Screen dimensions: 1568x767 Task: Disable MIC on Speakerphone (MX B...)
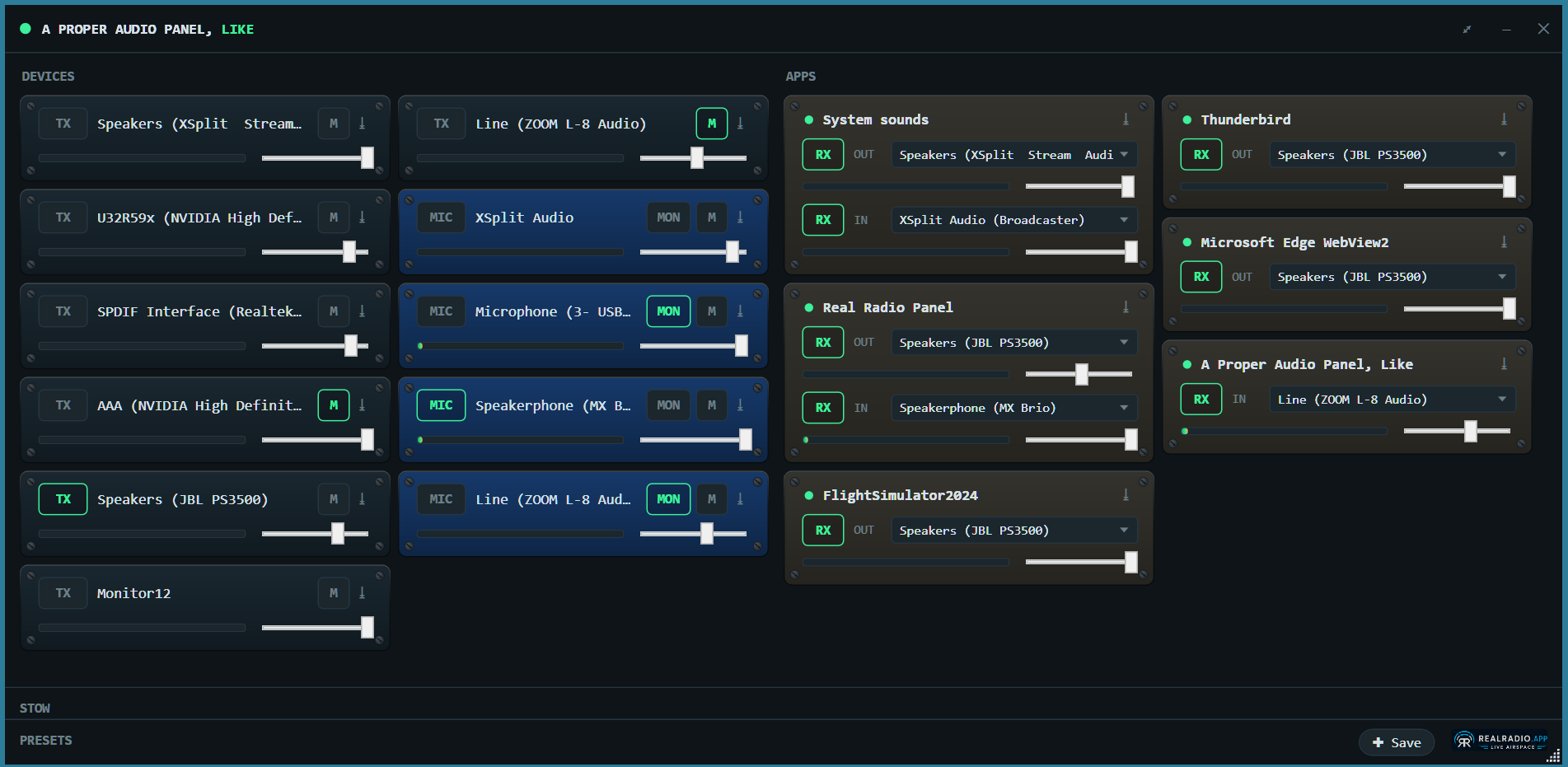coord(441,405)
